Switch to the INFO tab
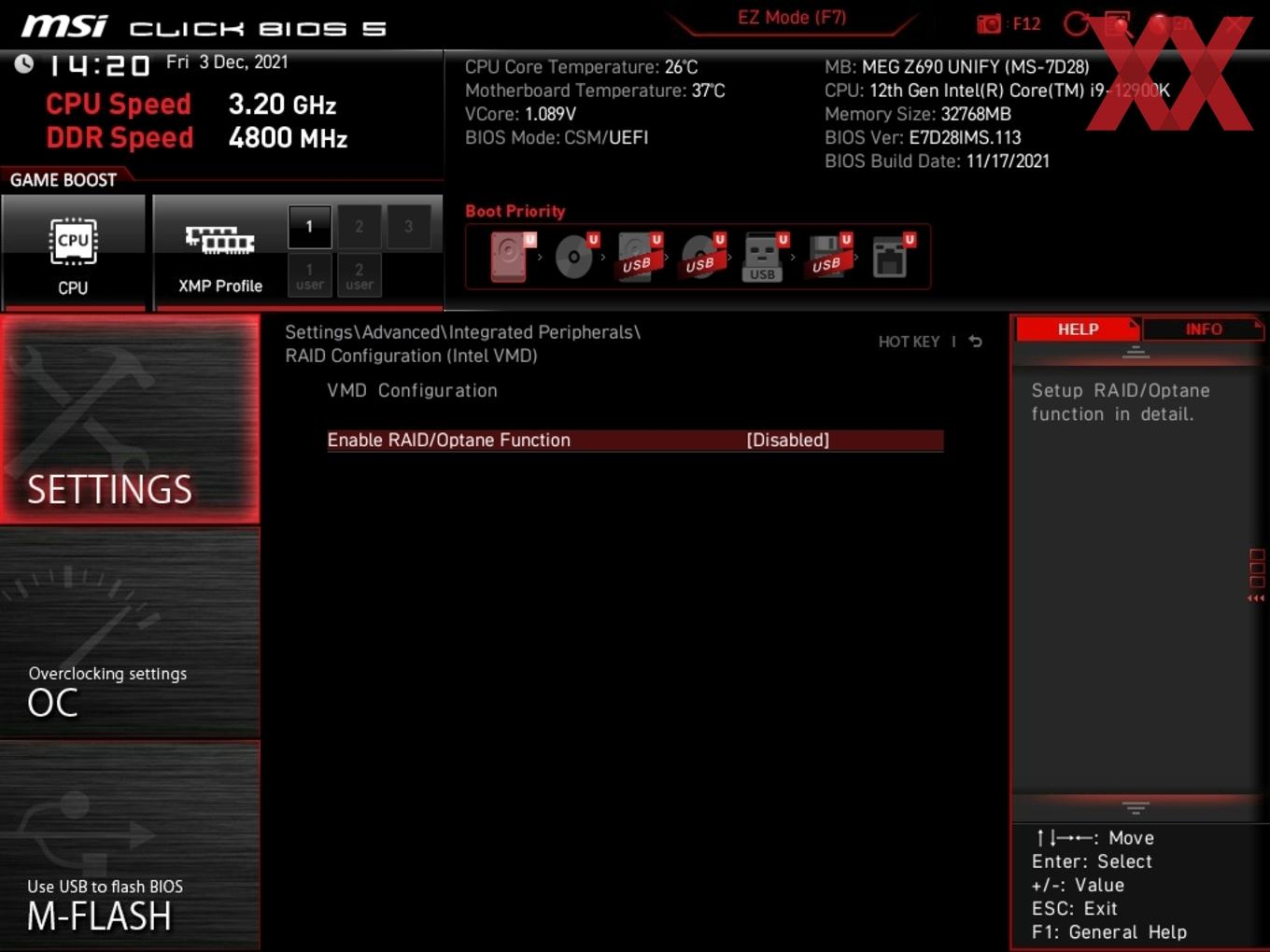The image size is (1270, 952). (x=1203, y=329)
